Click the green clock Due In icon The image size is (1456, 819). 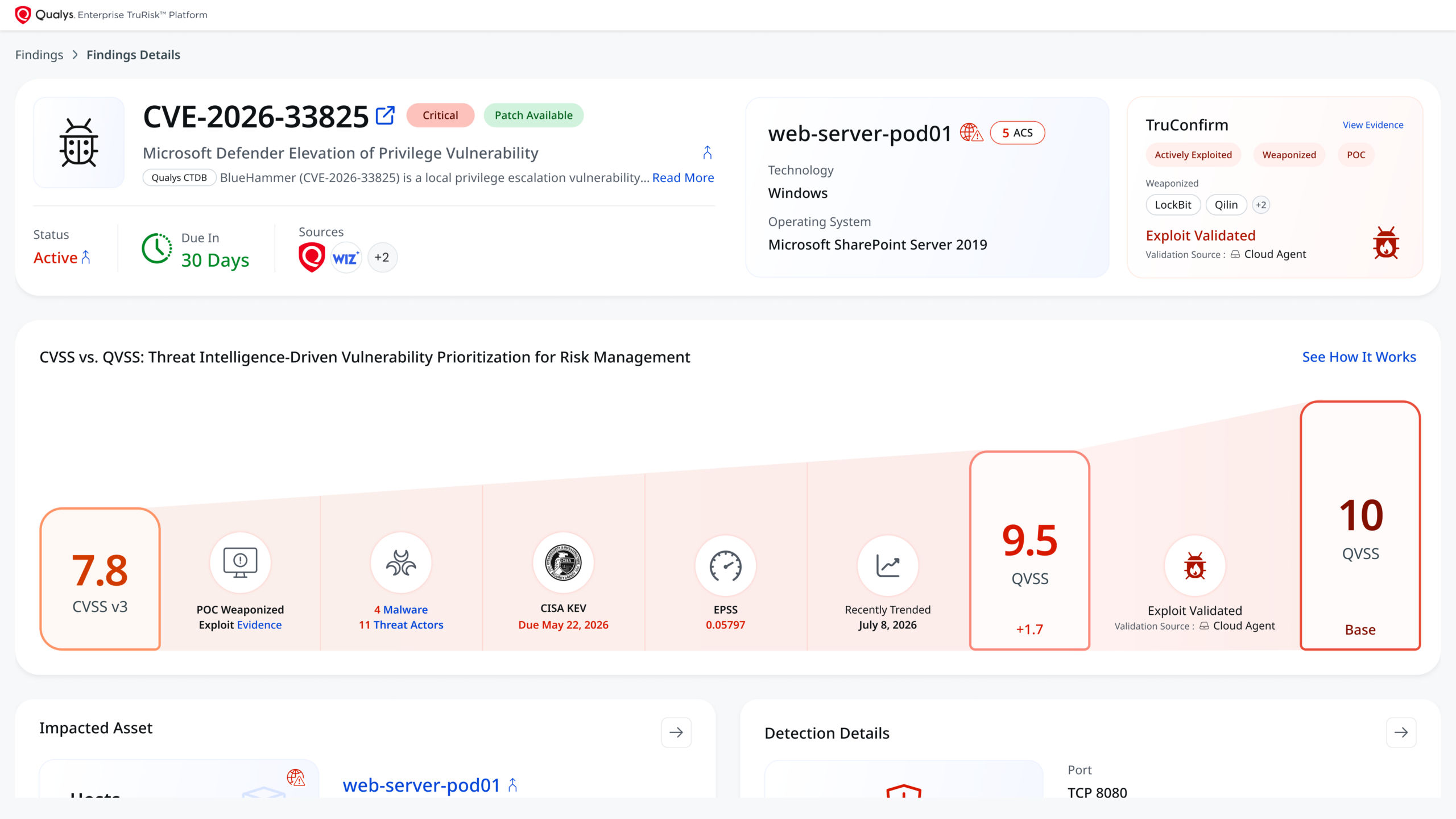(x=157, y=249)
